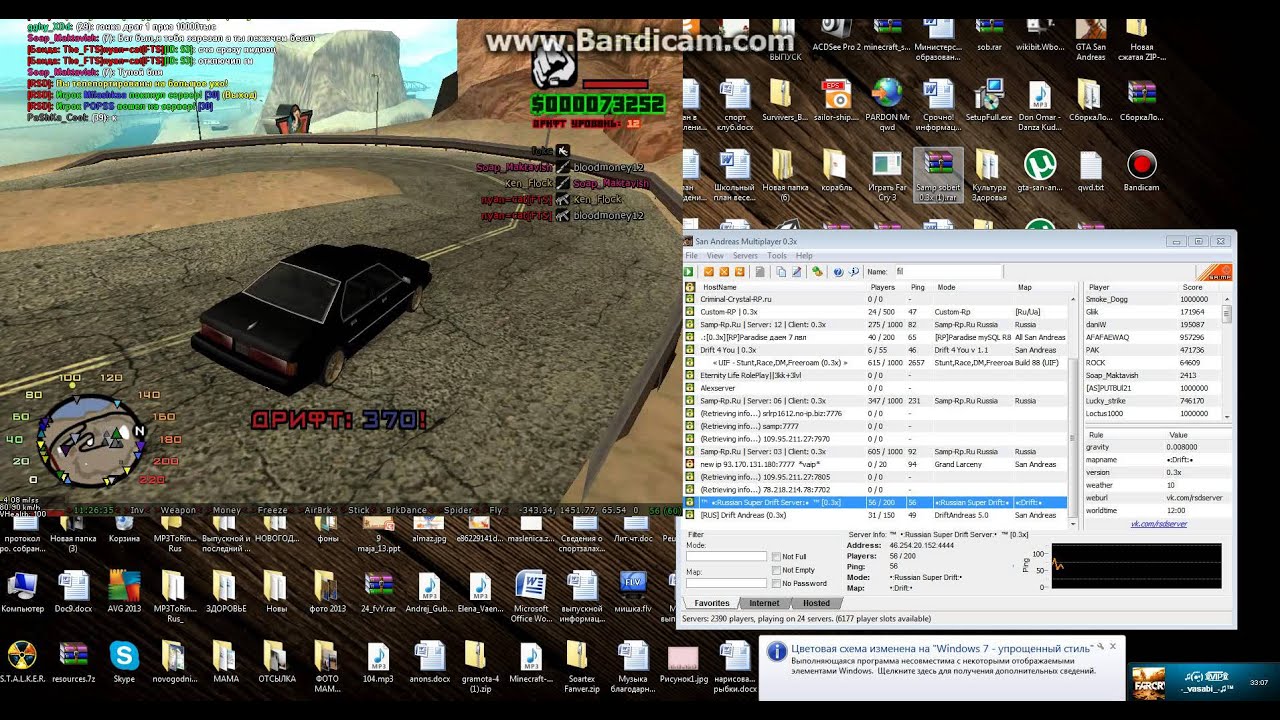Select player Lucky_strike in the player list
1280x720 pixels.
pos(1153,400)
